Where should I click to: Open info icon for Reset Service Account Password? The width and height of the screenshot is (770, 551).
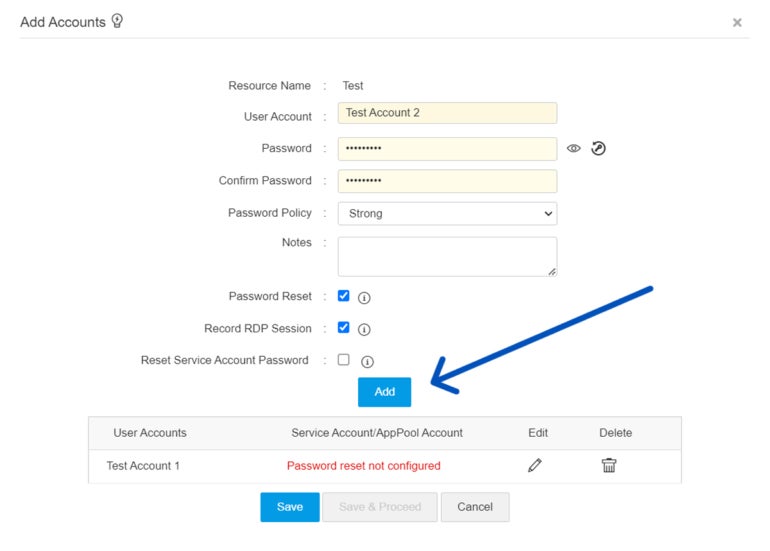pyautogui.click(x=367, y=362)
